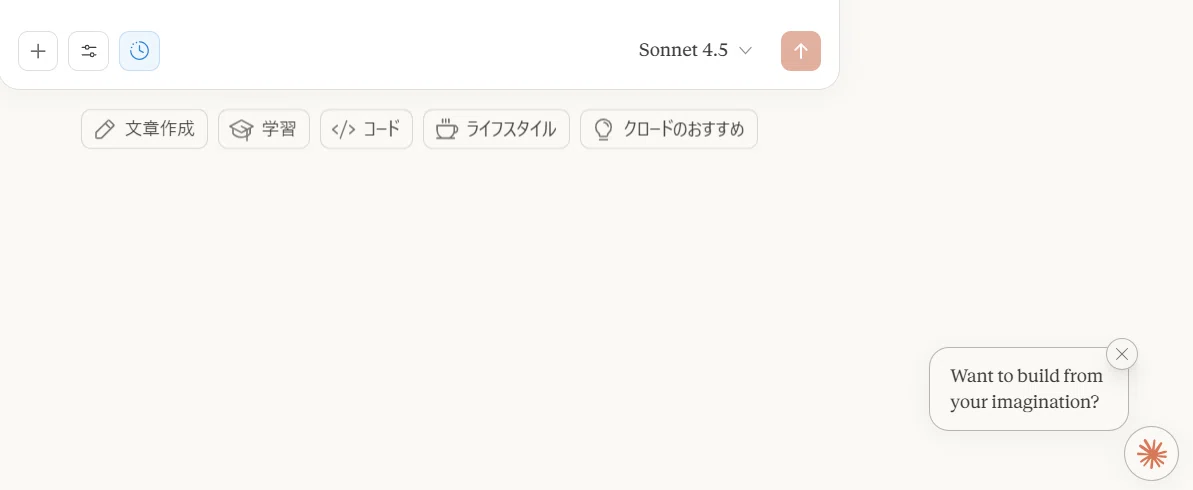
Task: Open the コード prompt category
Action: pos(366,129)
